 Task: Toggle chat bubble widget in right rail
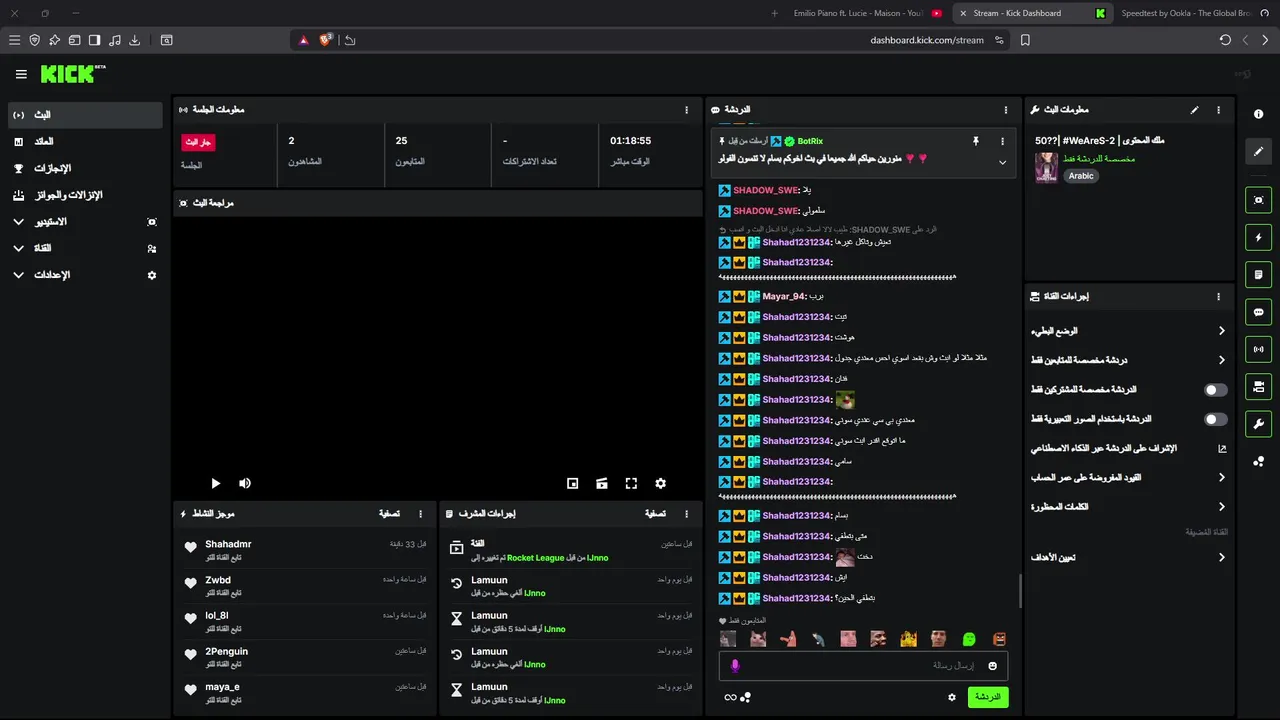point(1258,312)
